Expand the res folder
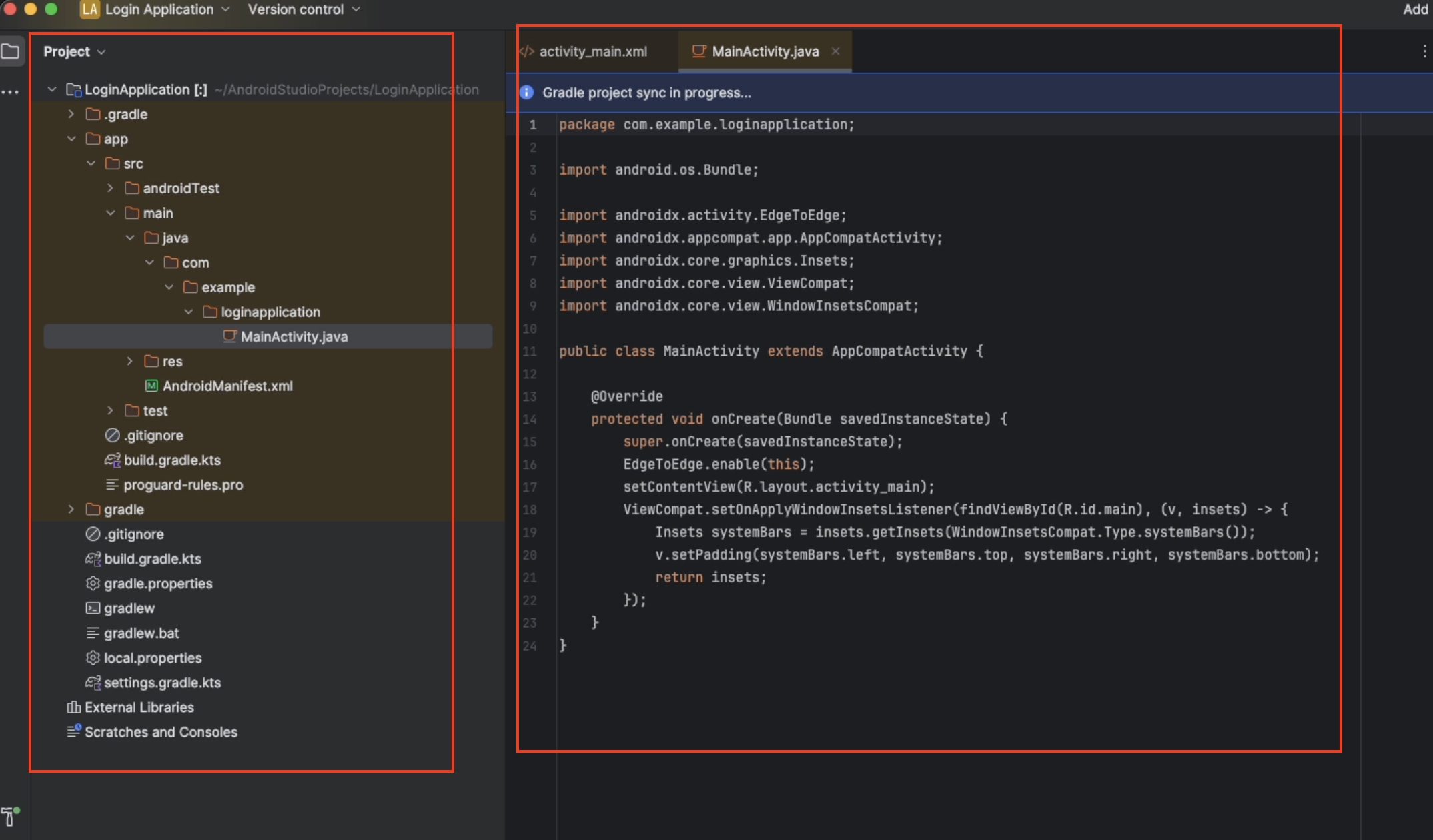The height and width of the screenshot is (840, 1433). pyautogui.click(x=130, y=361)
